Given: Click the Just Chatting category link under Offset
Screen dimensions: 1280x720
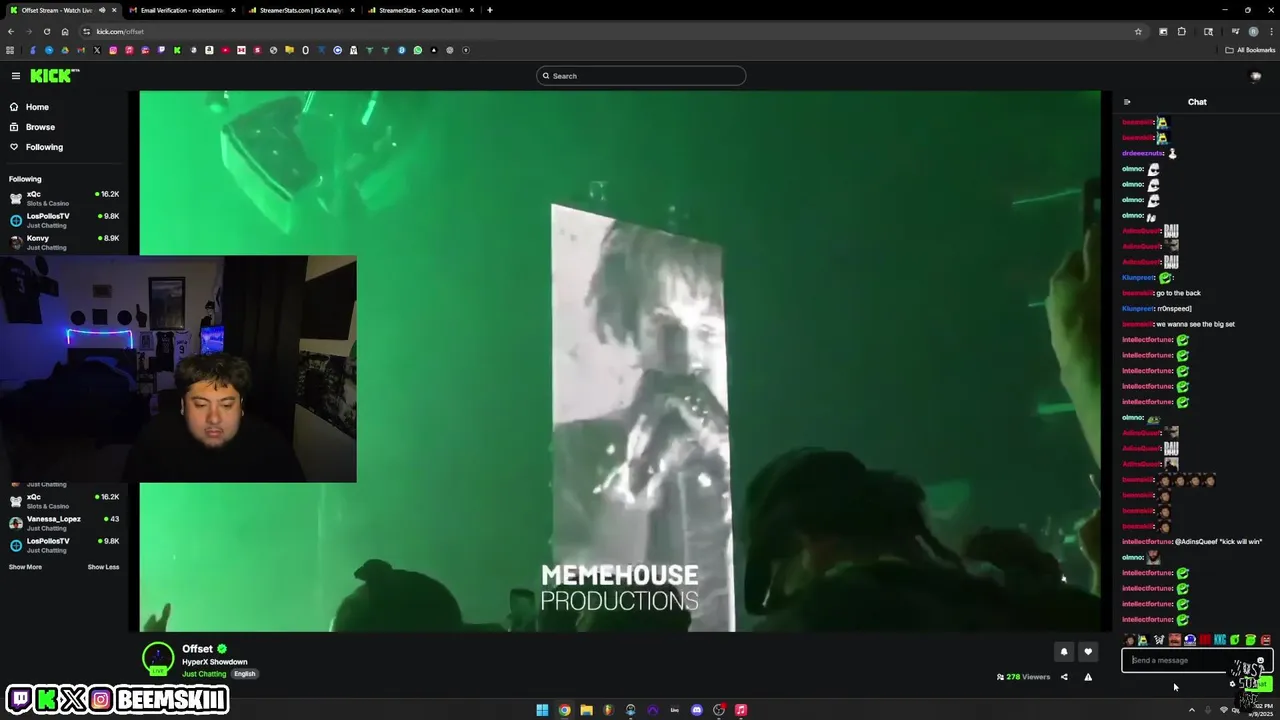Looking at the screenshot, I should (204, 674).
